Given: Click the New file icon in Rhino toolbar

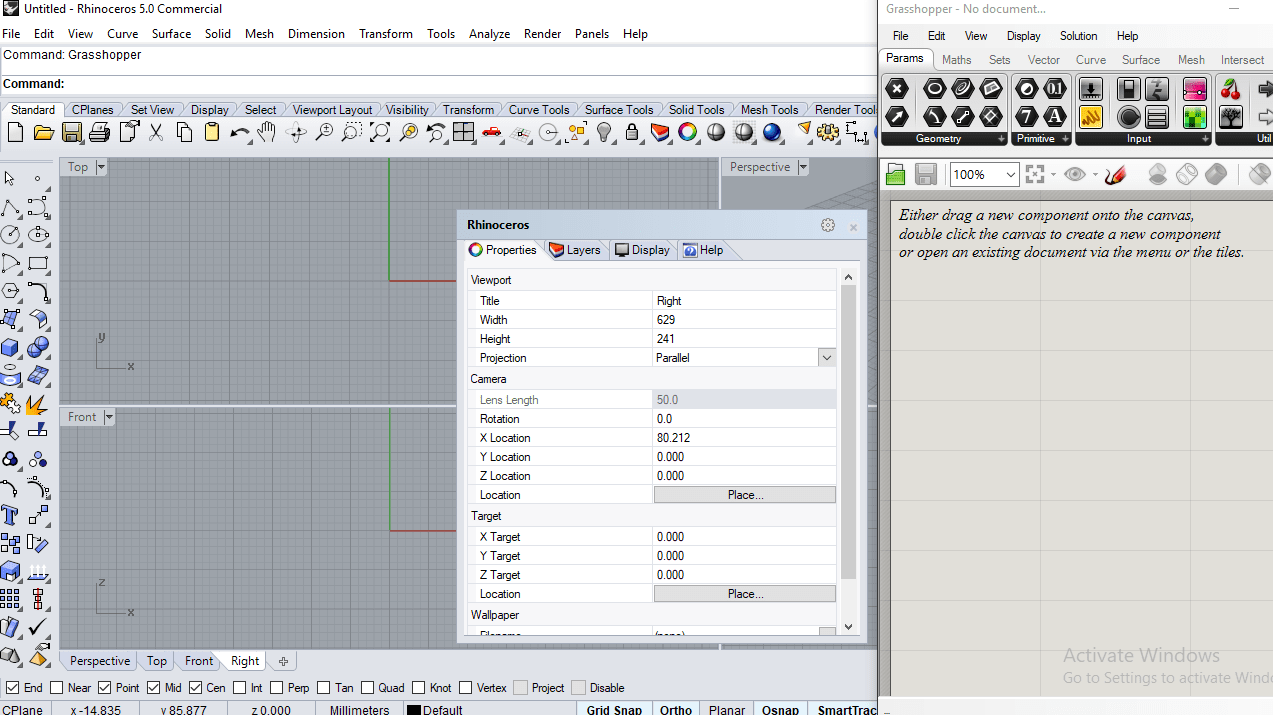Looking at the screenshot, I should [15, 132].
